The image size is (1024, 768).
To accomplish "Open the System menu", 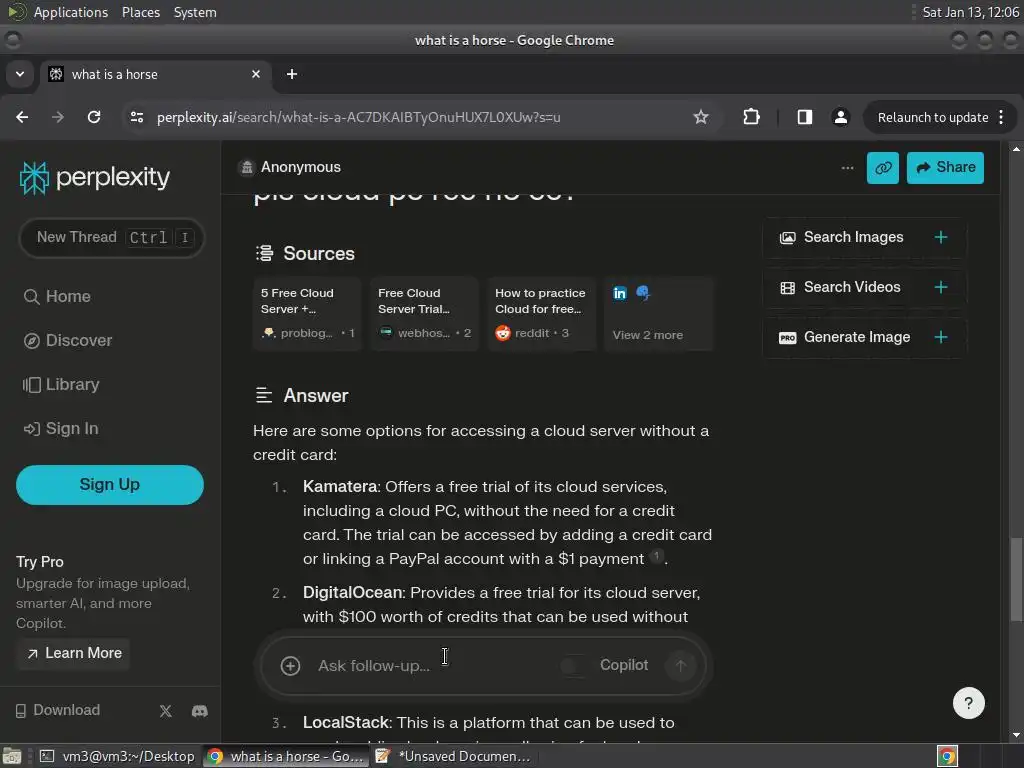I will (195, 12).
